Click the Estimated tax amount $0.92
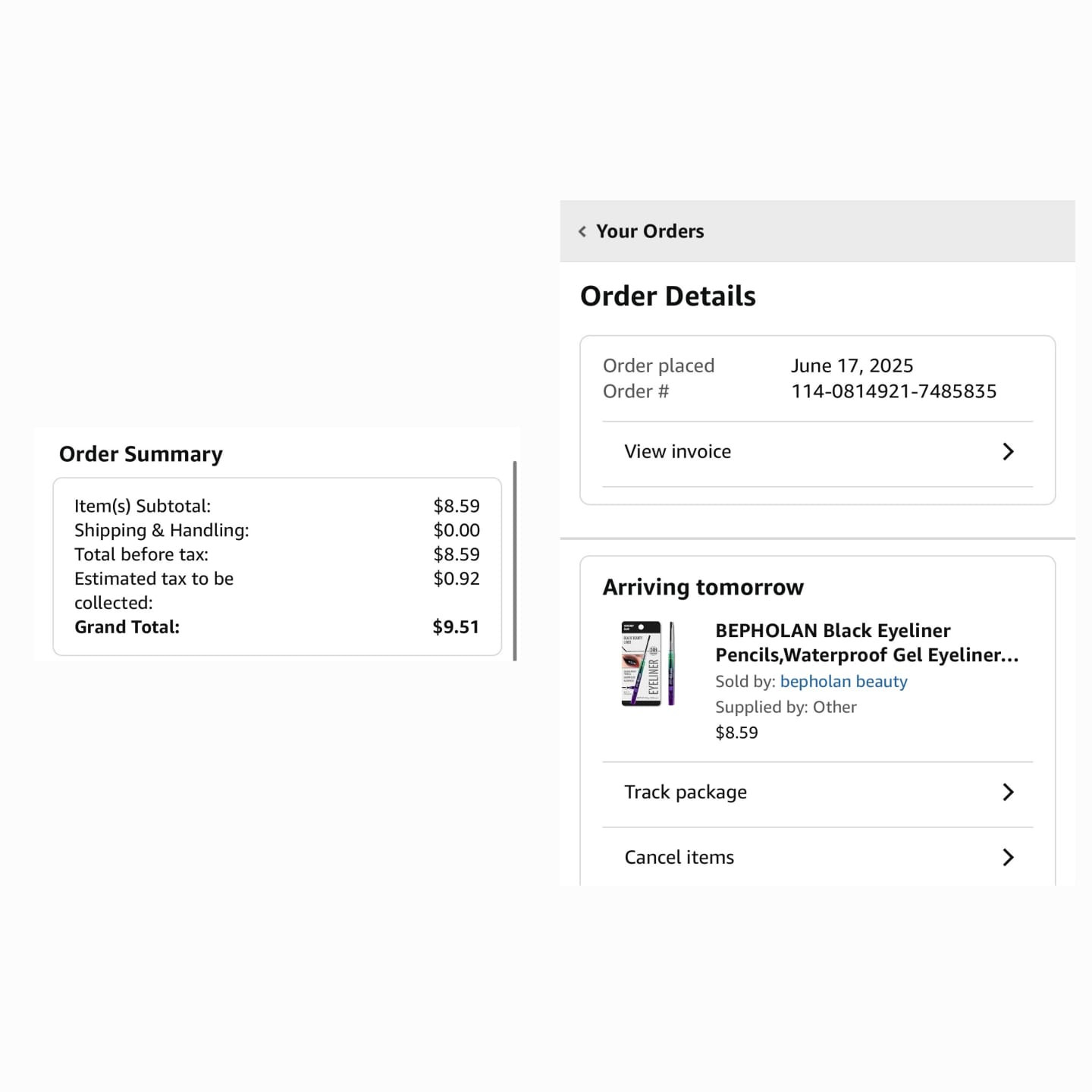The image size is (1092, 1092). click(x=457, y=579)
